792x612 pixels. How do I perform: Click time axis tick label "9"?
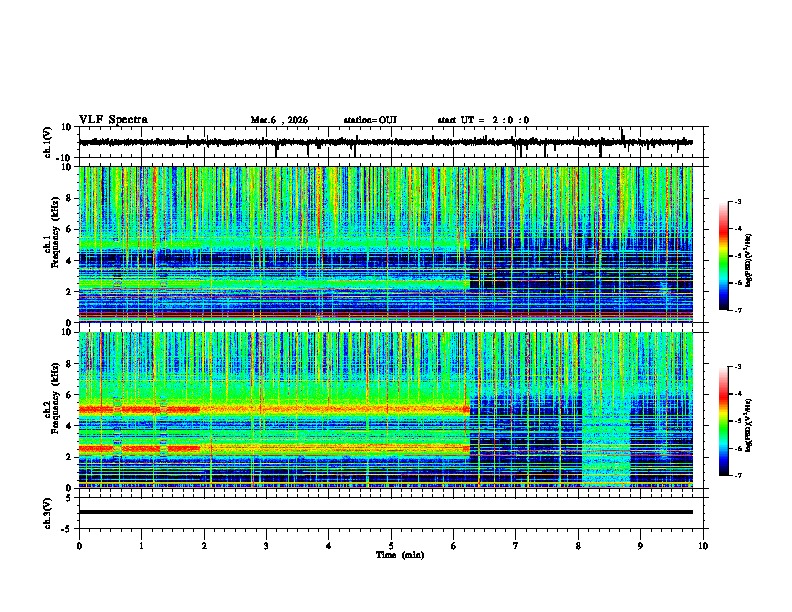640,546
